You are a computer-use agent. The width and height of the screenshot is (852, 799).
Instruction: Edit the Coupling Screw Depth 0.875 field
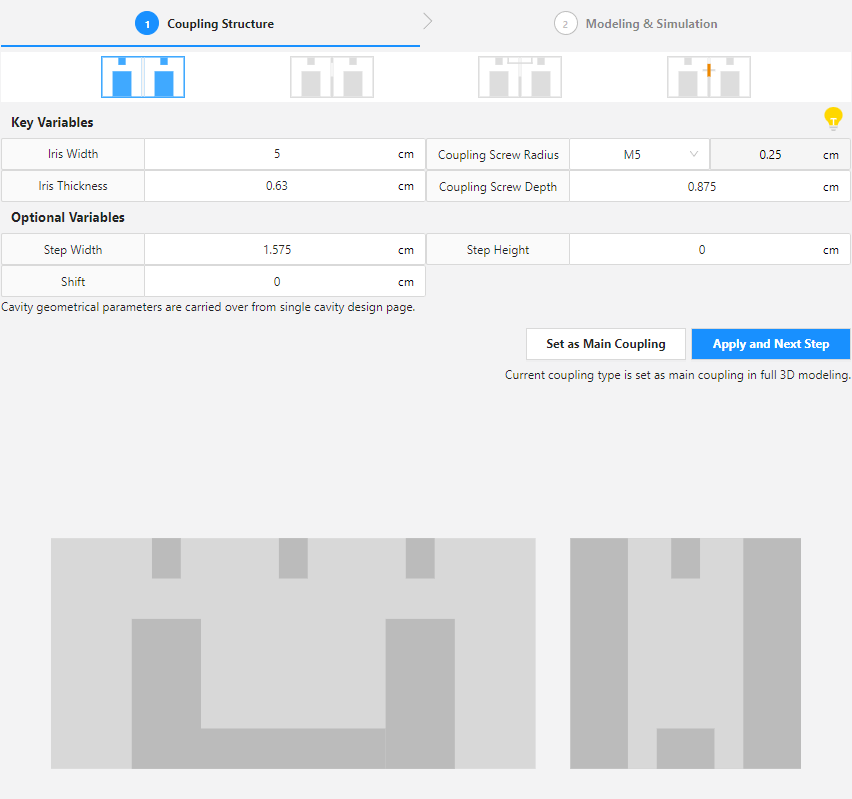[710, 186]
